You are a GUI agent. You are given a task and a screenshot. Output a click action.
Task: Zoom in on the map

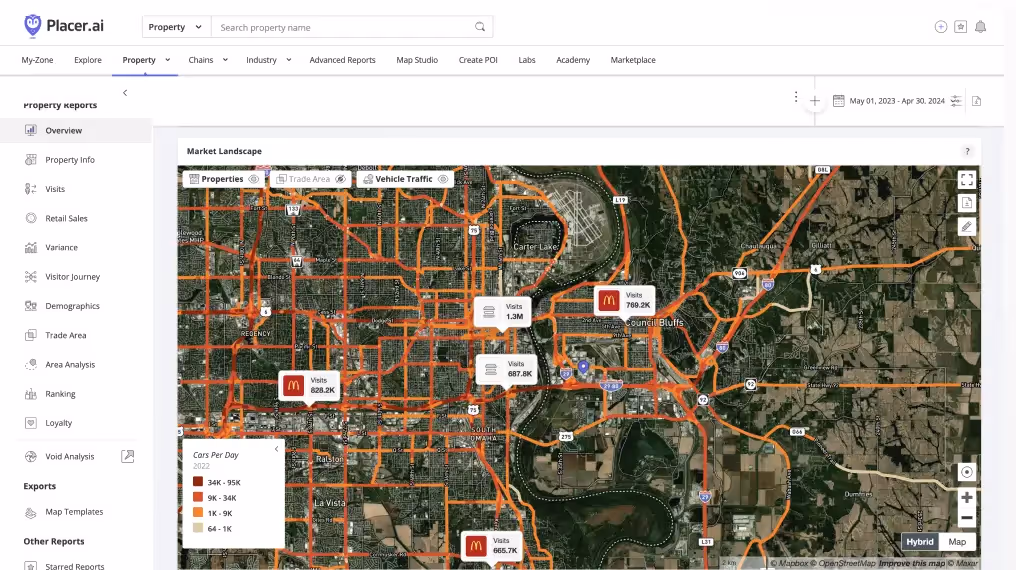click(x=967, y=497)
